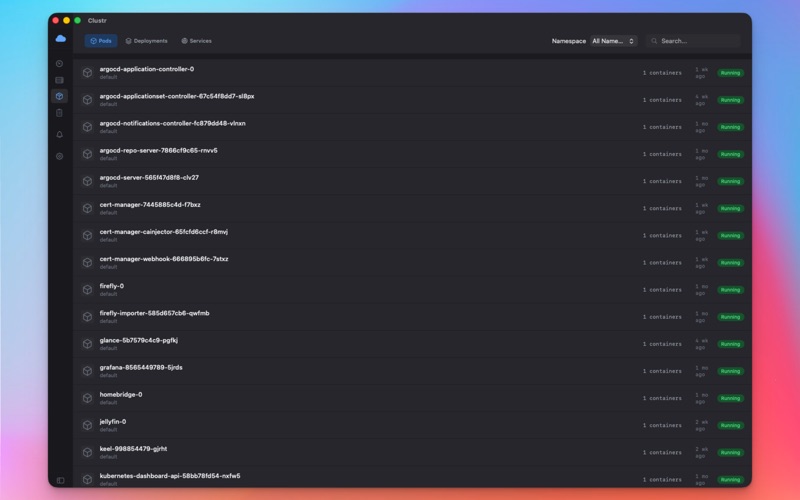800x500 pixels.
Task: Click cube icon of firefly-0 pod
Action: coord(87,289)
